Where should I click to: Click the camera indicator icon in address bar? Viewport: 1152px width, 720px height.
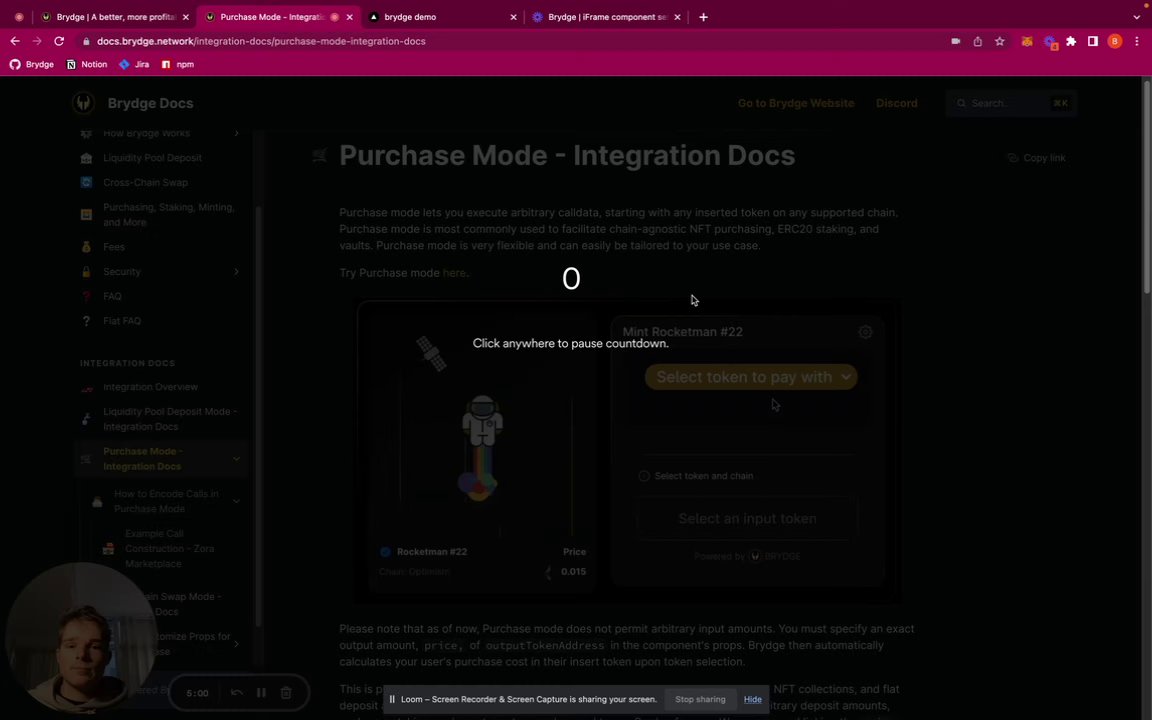[955, 41]
